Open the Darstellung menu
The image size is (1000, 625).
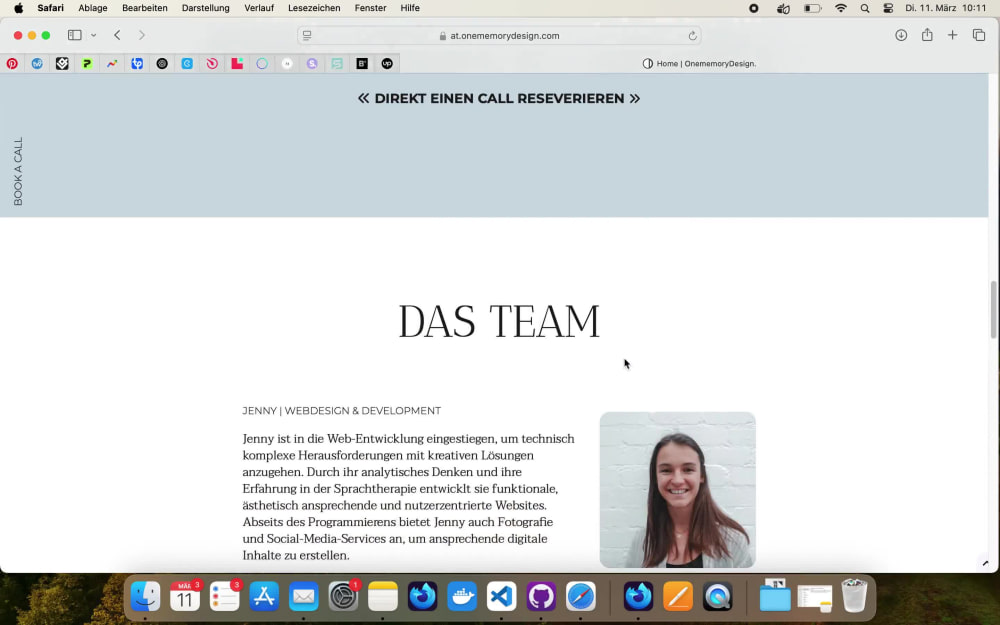[x=205, y=8]
